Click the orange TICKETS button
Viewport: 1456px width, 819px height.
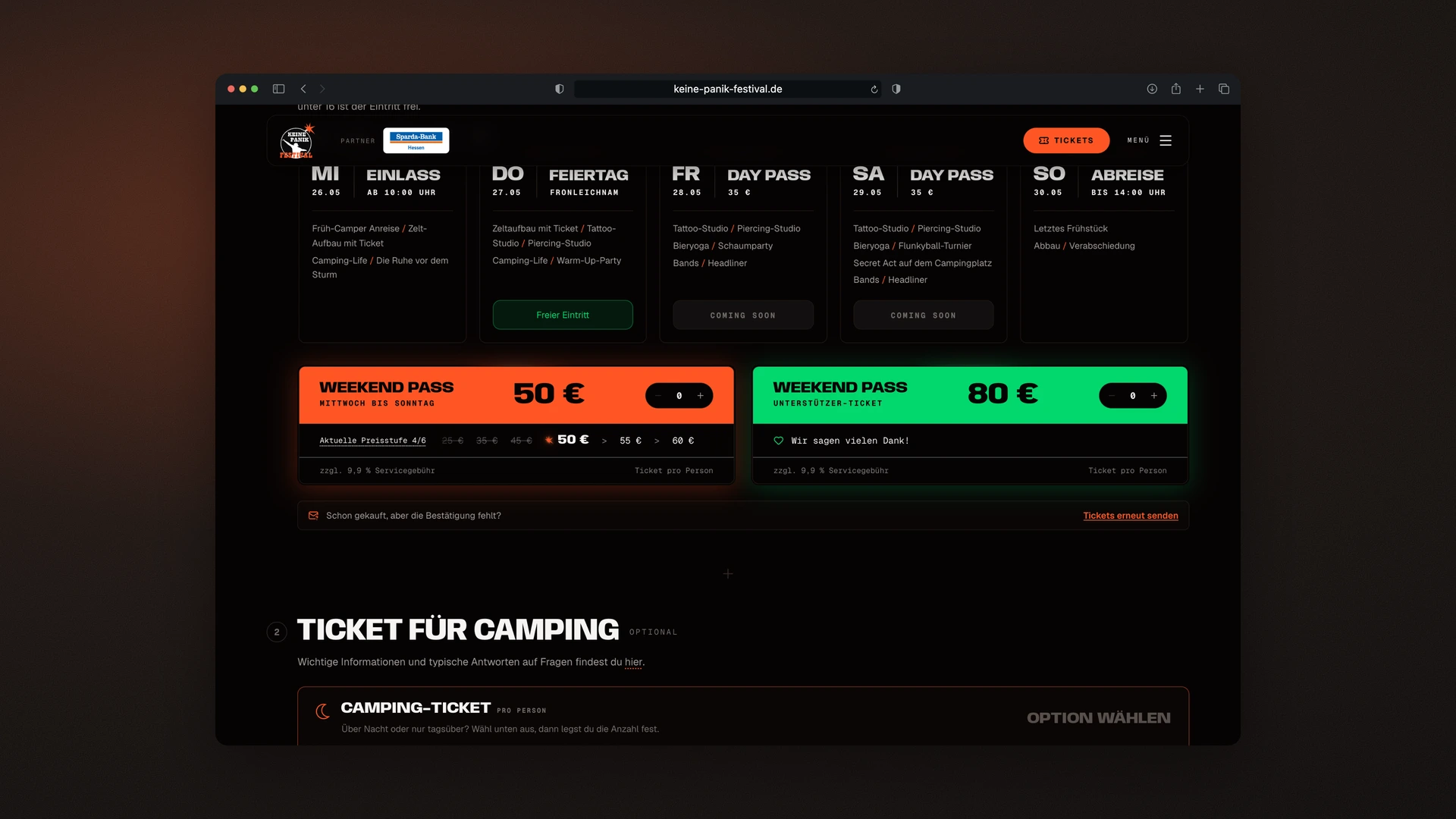[1066, 140]
